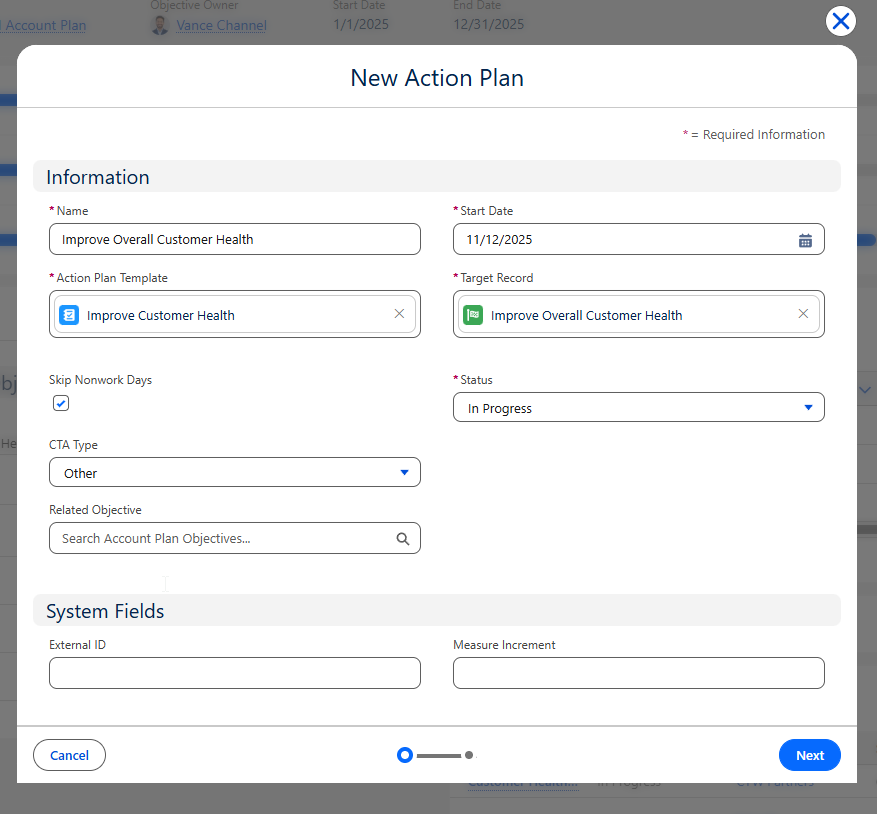Click the Related Objective search magnifier icon
The height and width of the screenshot is (814, 877).
[403, 539]
